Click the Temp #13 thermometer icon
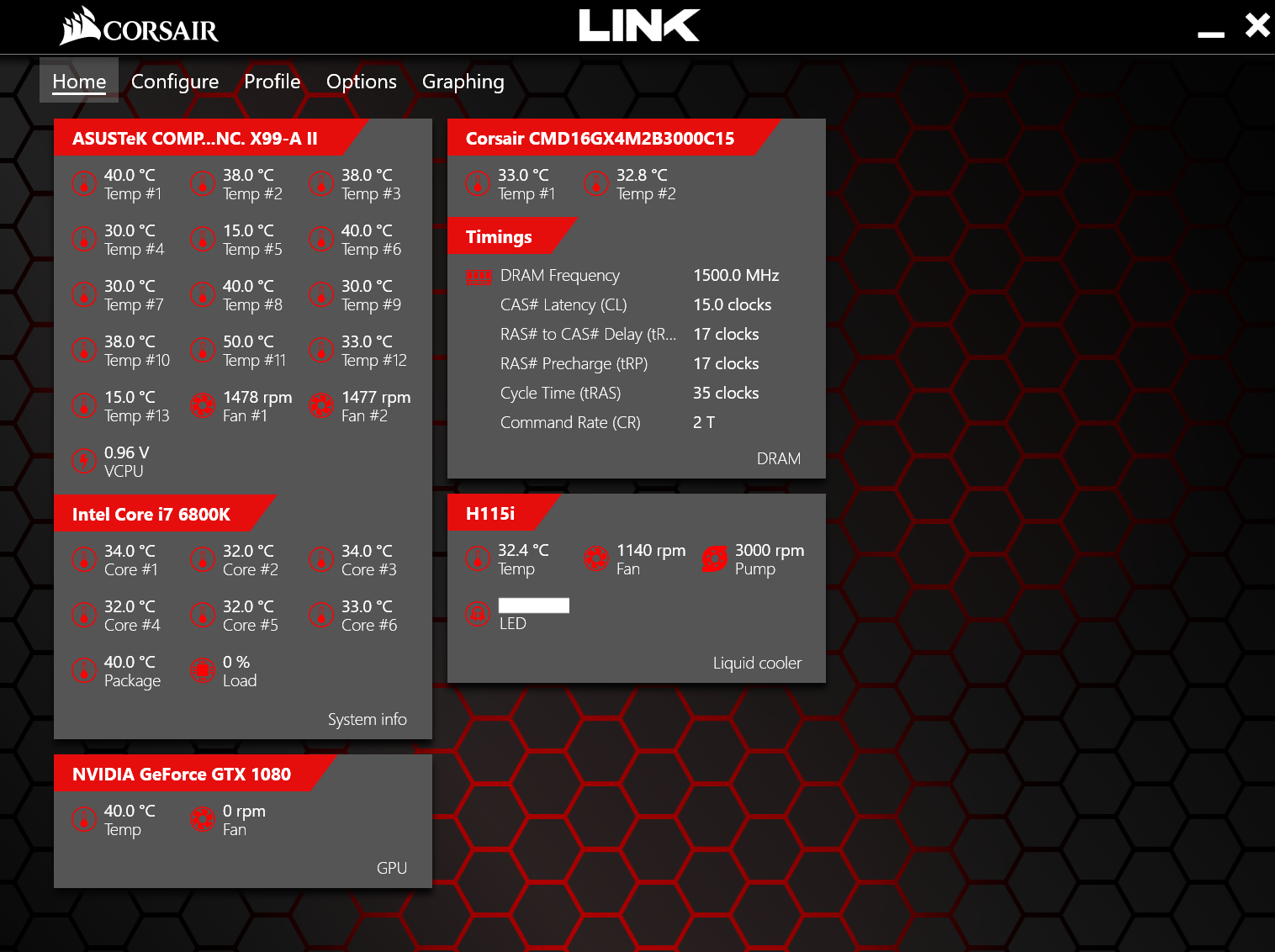 tap(84, 406)
